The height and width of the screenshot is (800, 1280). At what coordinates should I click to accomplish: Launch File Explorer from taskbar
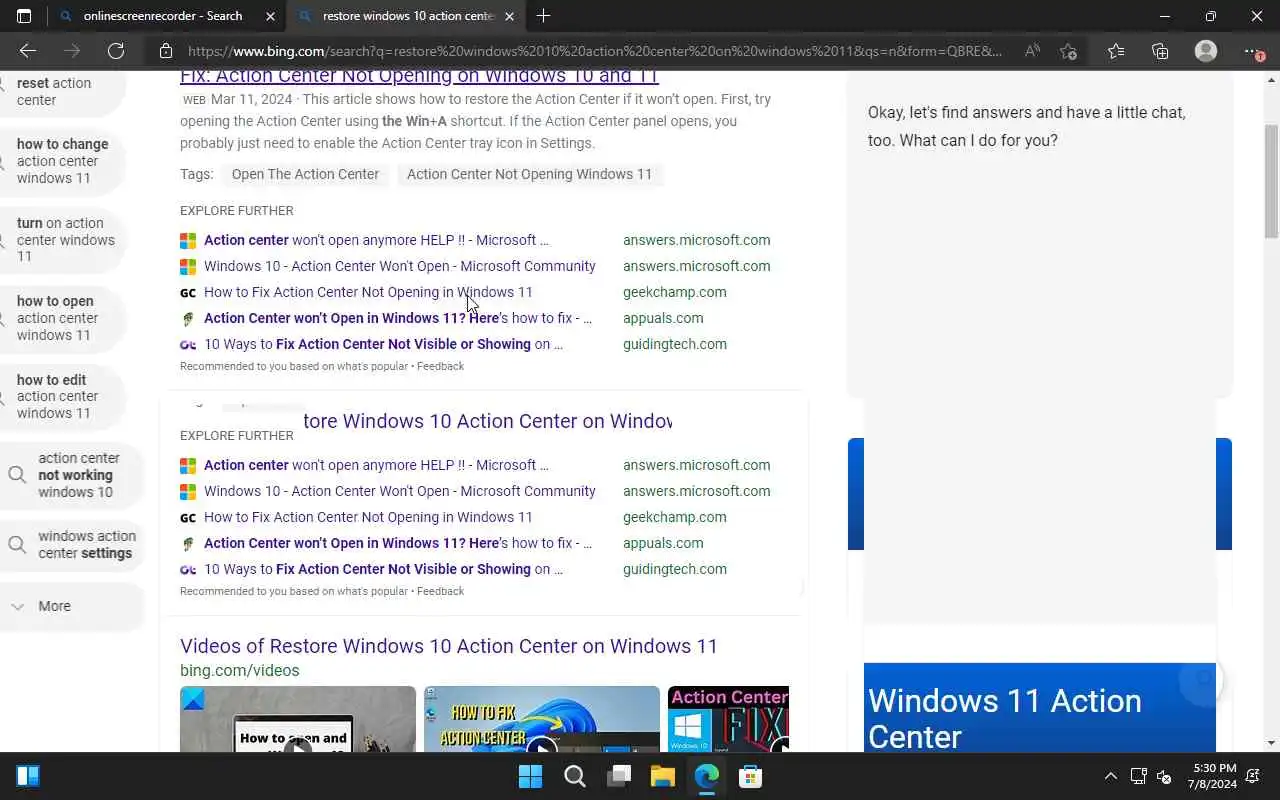(x=662, y=776)
